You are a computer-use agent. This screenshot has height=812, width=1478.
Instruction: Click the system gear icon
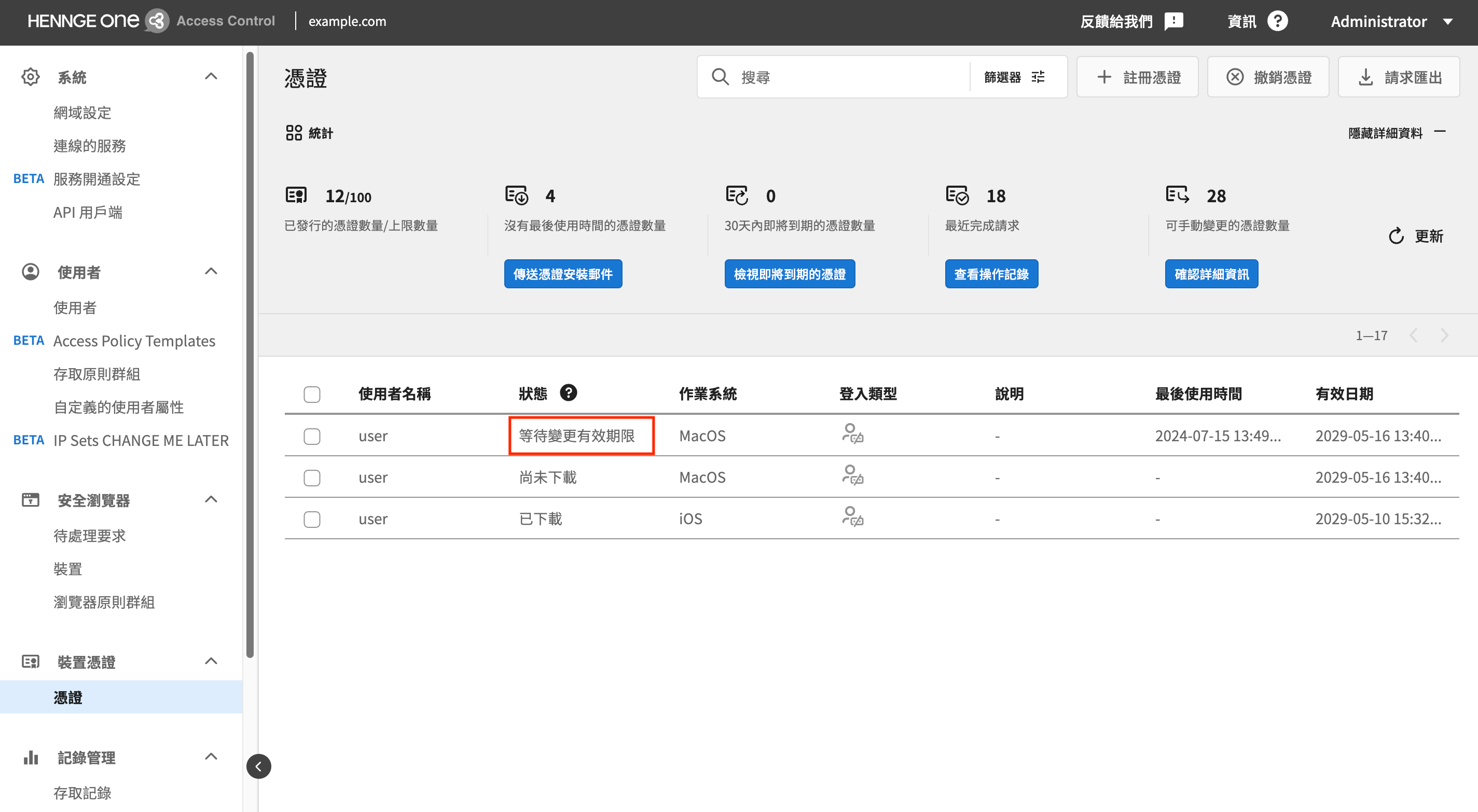coord(31,77)
